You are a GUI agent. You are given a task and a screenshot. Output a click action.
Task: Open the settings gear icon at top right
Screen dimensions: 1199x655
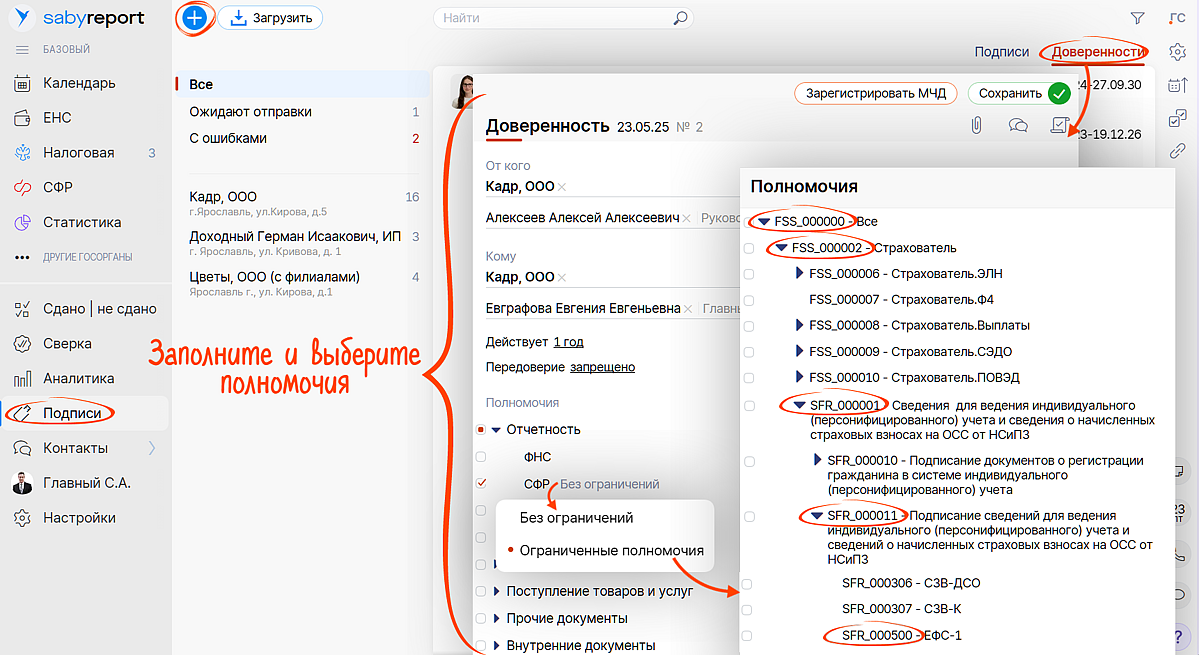1178,53
